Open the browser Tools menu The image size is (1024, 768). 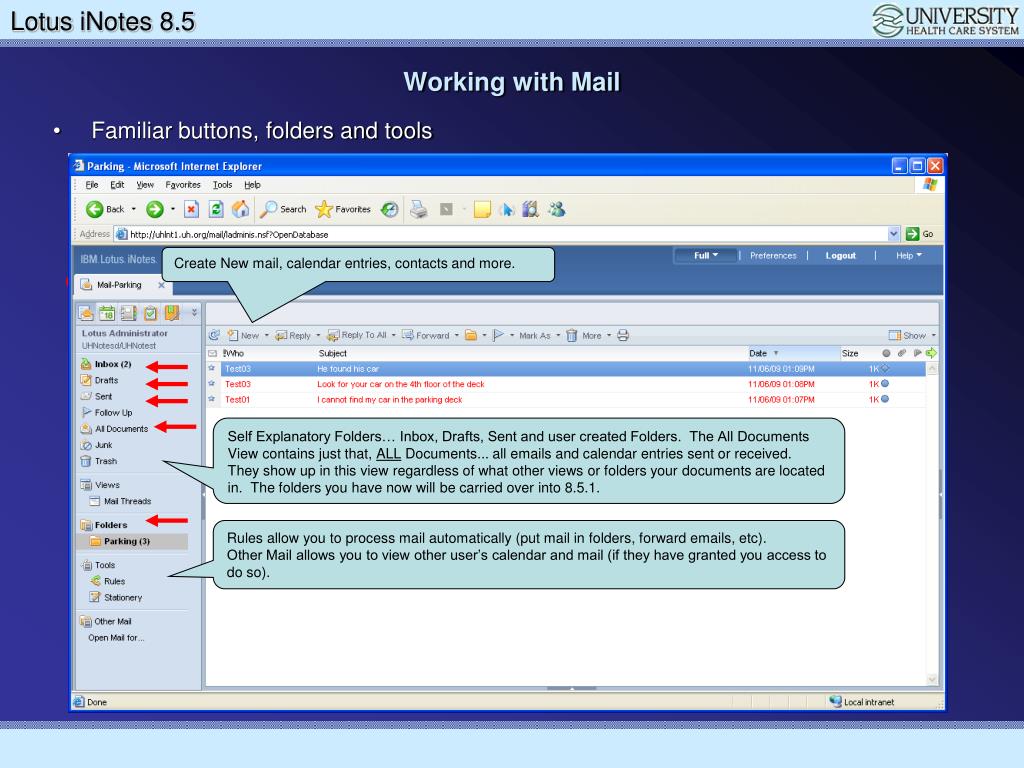point(223,185)
